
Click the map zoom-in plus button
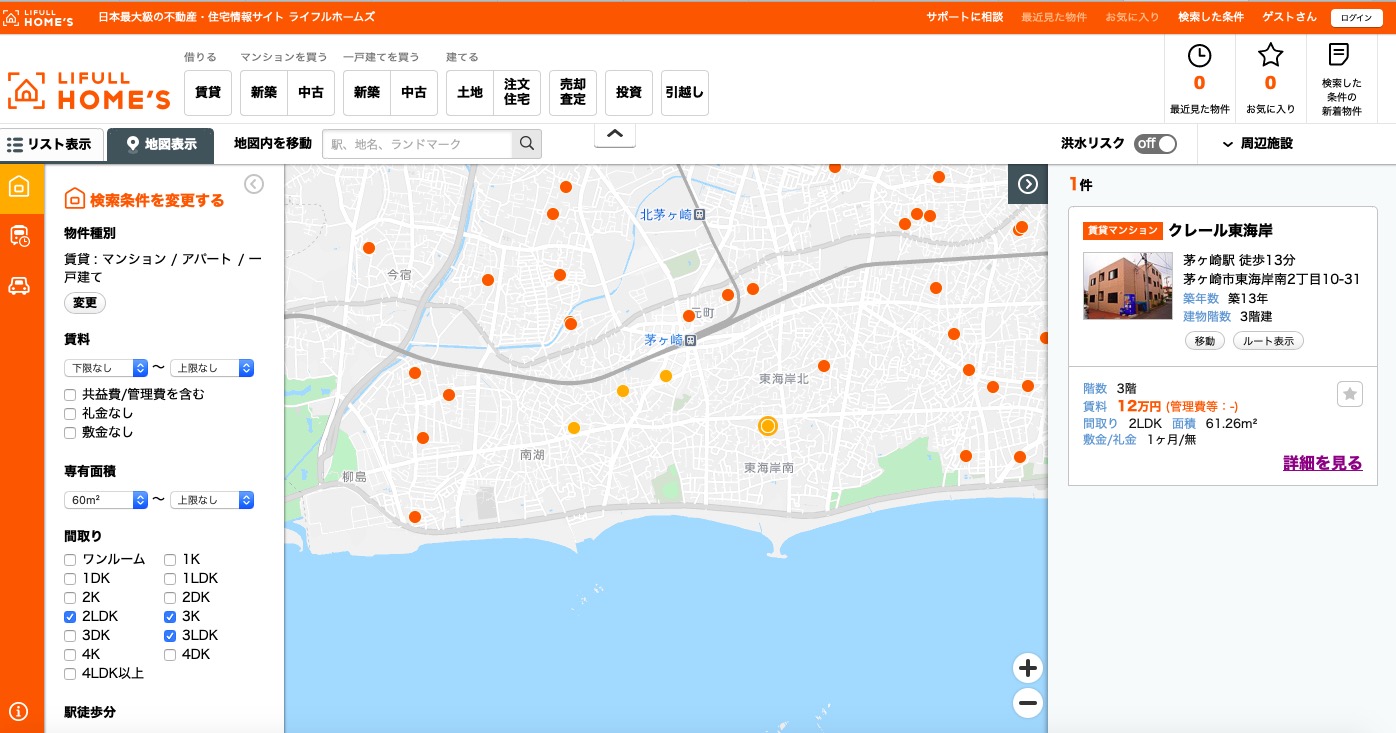click(1027, 668)
